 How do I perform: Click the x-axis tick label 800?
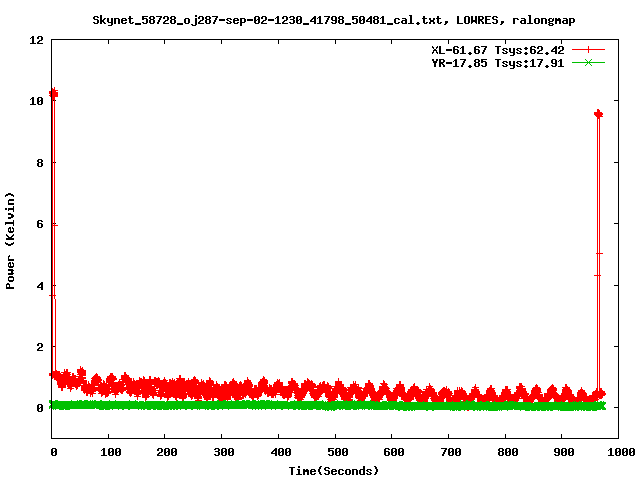pyautogui.click(x=507, y=452)
